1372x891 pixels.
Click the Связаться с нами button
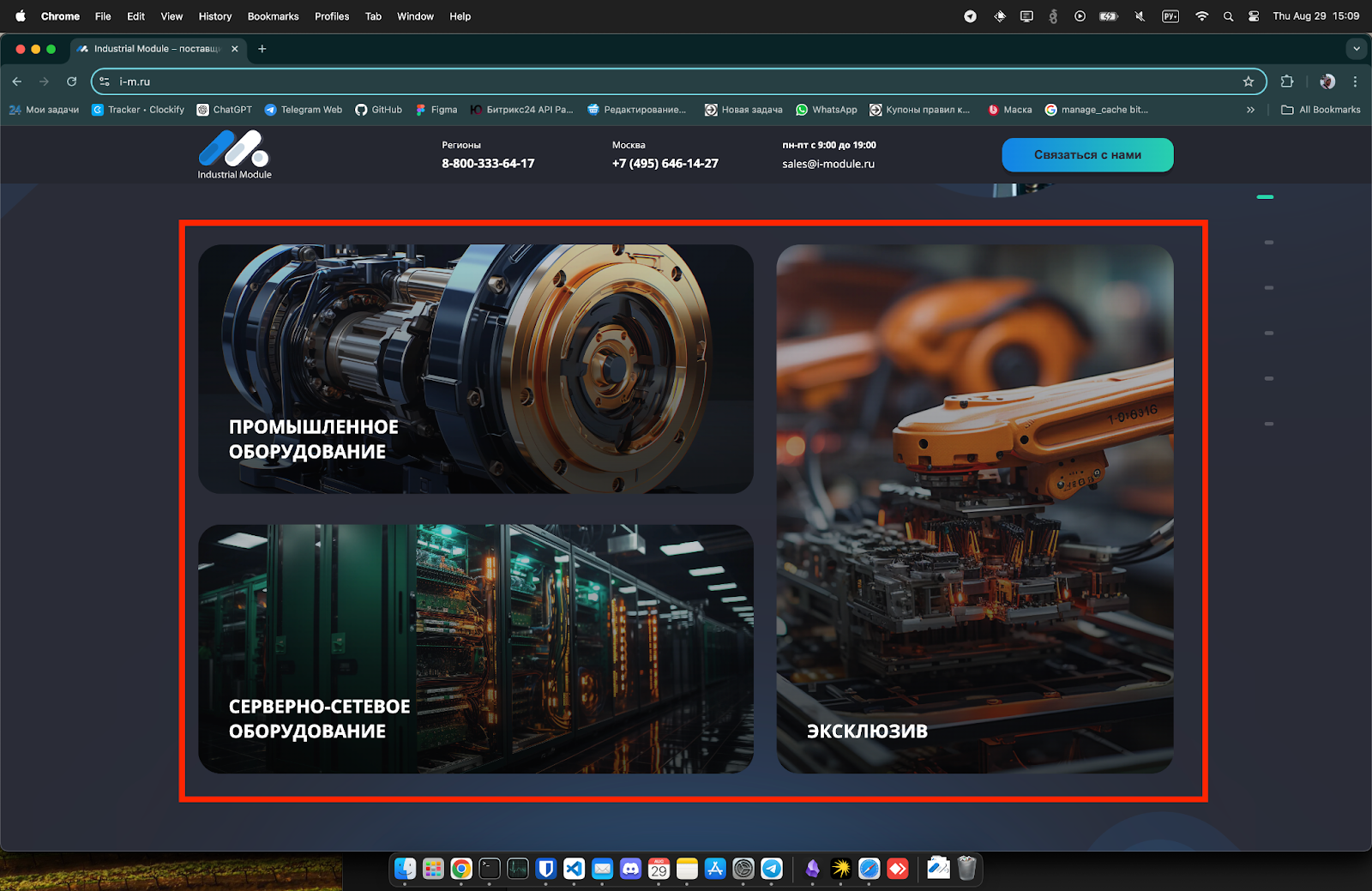point(1087,155)
